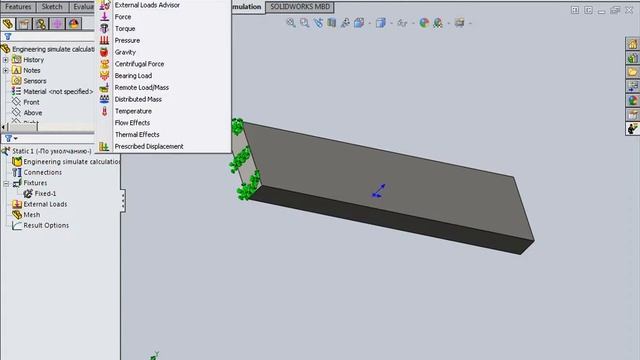640x360 pixels.
Task: Choose Bearing Load menu entry
Action: tap(133, 76)
